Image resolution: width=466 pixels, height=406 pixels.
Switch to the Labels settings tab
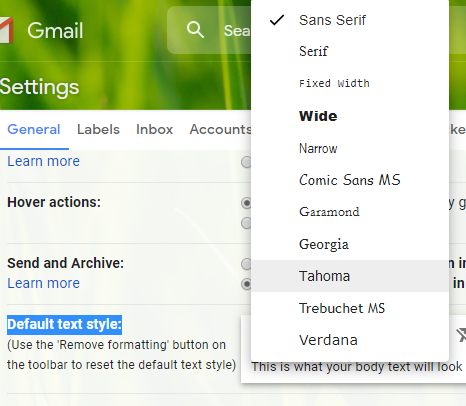tap(98, 129)
